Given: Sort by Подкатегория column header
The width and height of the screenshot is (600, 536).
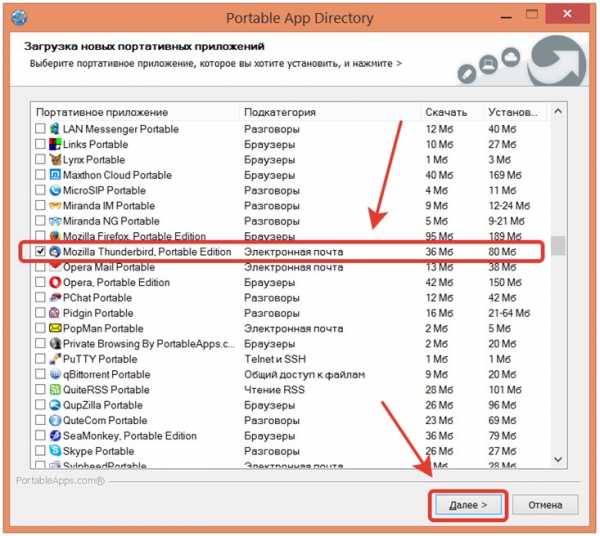Looking at the screenshot, I should 329,112.
